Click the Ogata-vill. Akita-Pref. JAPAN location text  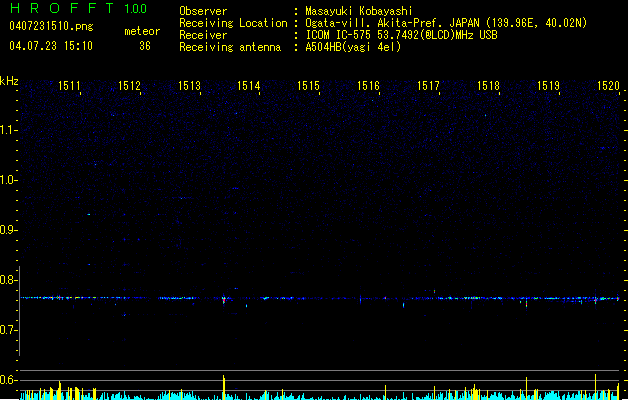click(446, 23)
